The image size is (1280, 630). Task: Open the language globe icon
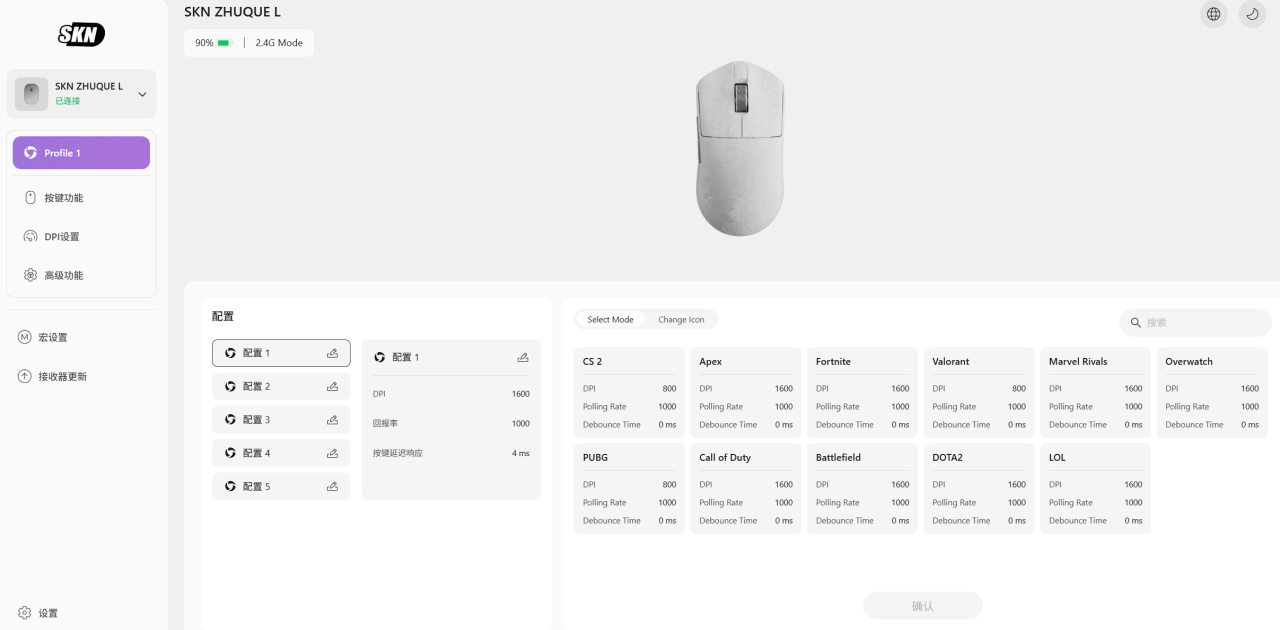coord(1213,14)
